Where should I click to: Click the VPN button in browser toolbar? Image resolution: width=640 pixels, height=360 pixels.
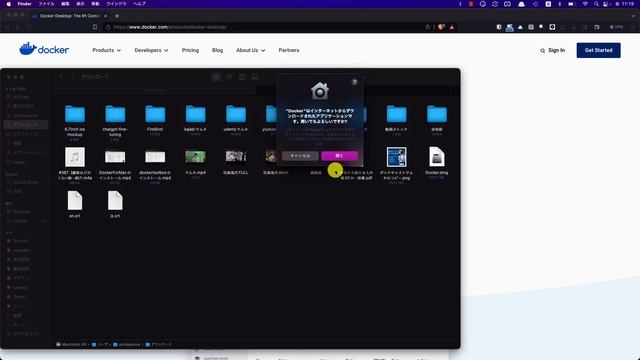(616, 27)
